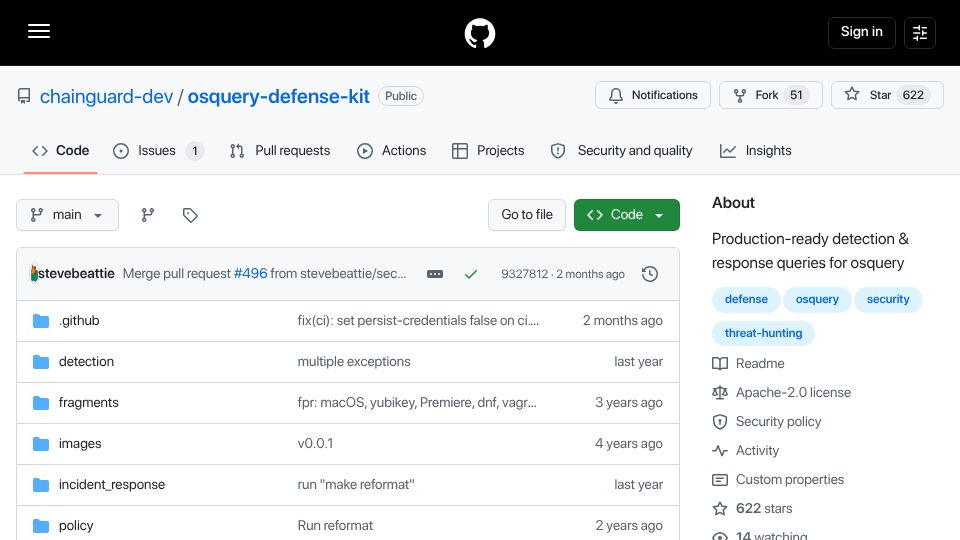Click the detection folder icon
This screenshot has height=540, width=960.
pos(41,362)
